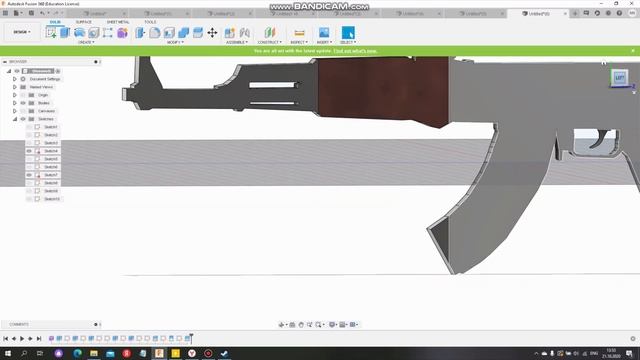
Task: Select the purple Create Form tool
Action: coord(122,33)
